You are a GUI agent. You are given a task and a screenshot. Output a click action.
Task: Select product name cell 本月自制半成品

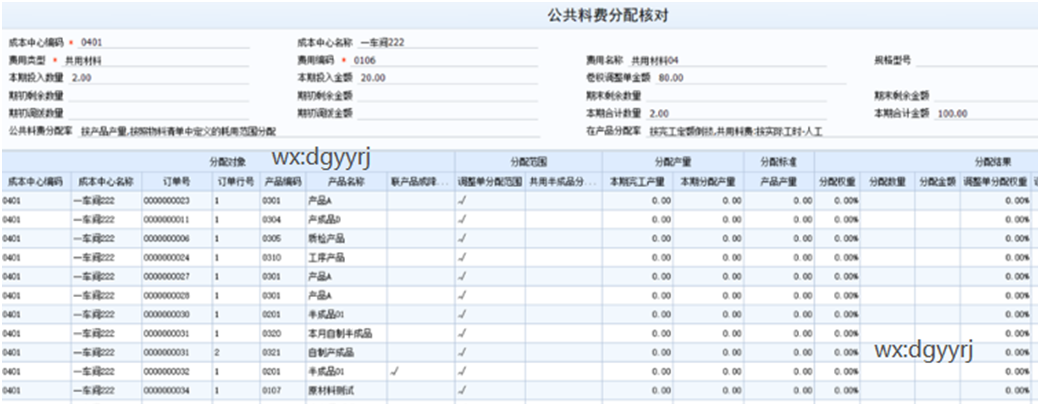347,334
